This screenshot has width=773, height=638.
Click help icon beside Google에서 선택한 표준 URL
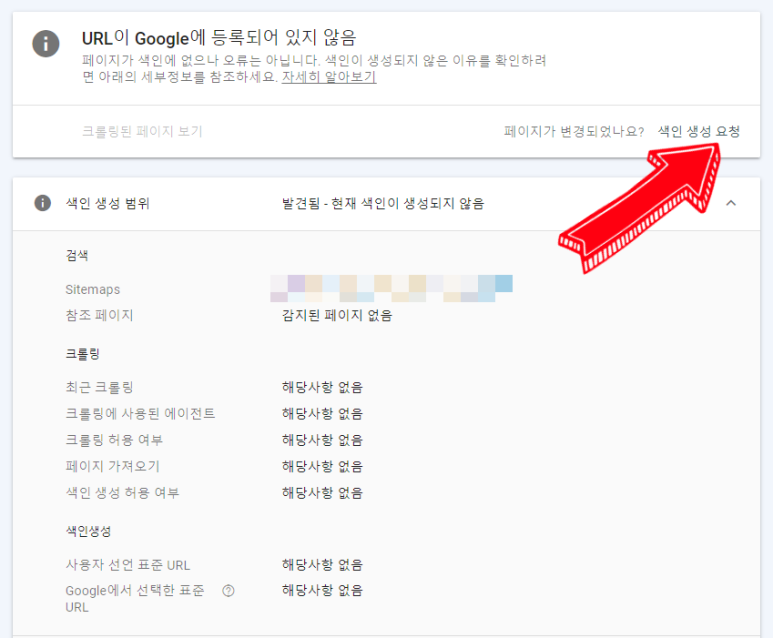tap(228, 590)
